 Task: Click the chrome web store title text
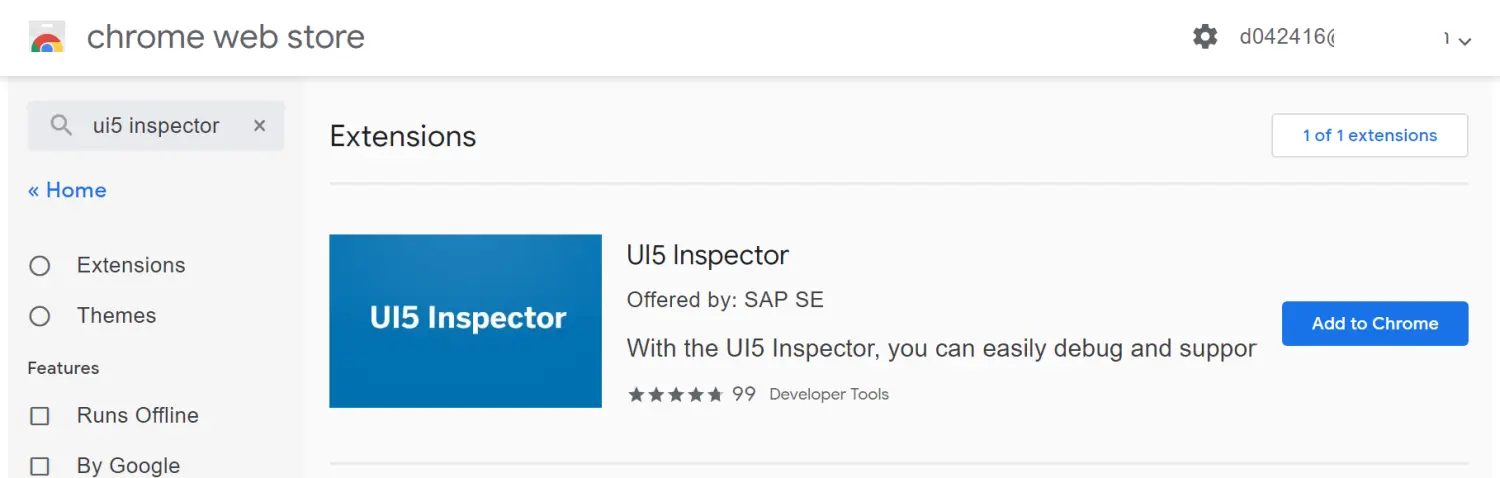pyautogui.click(x=226, y=37)
